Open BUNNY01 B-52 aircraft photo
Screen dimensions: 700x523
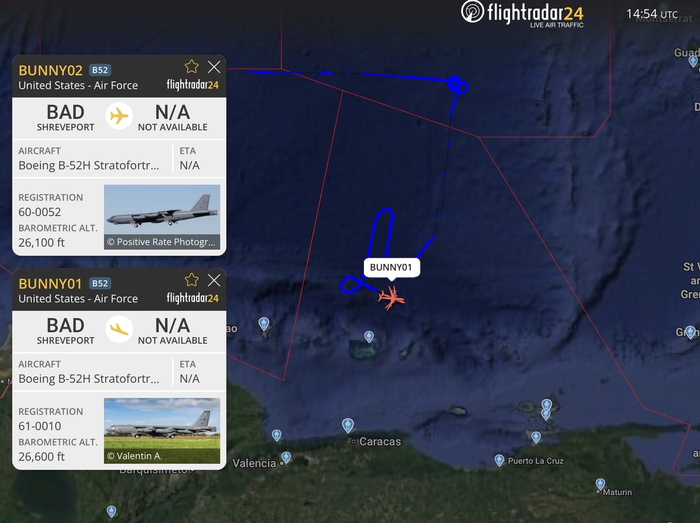click(x=162, y=430)
